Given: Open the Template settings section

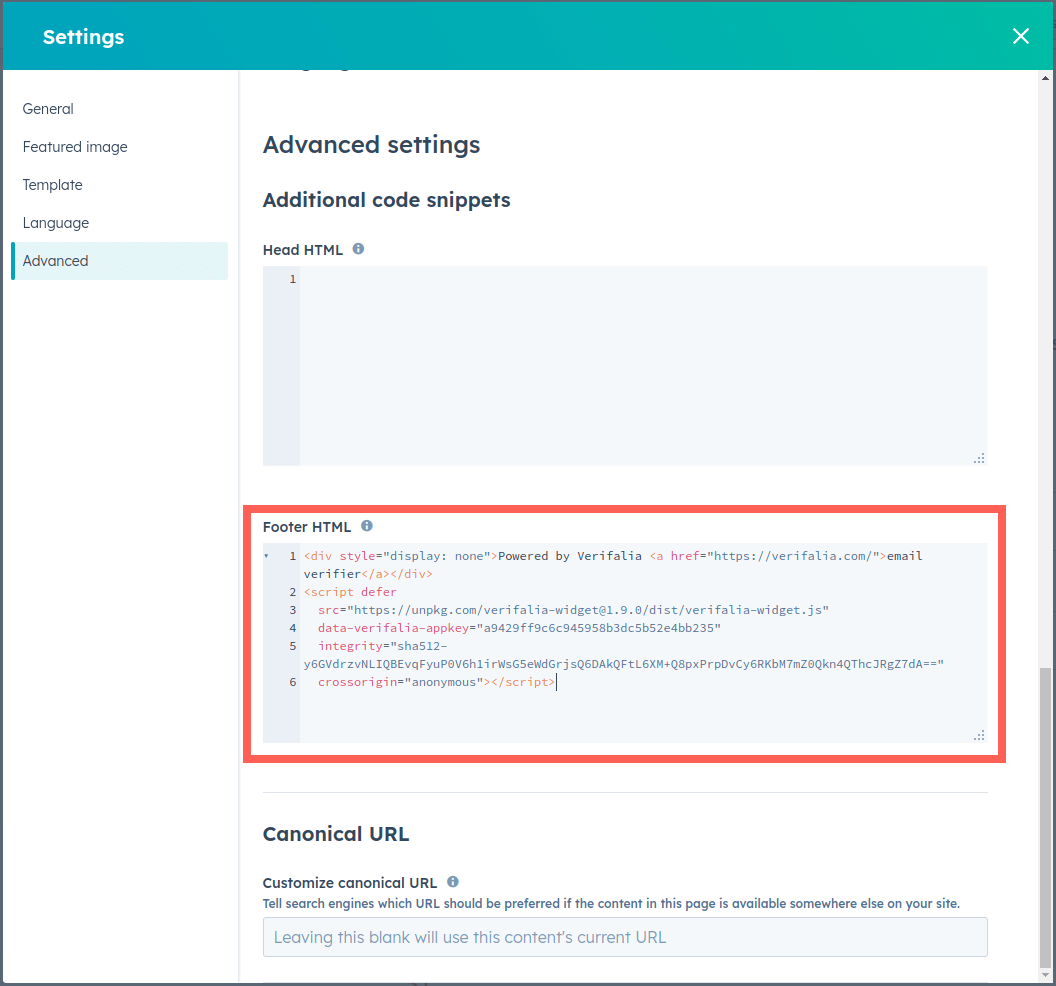Looking at the screenshot, I should point(52,185).
